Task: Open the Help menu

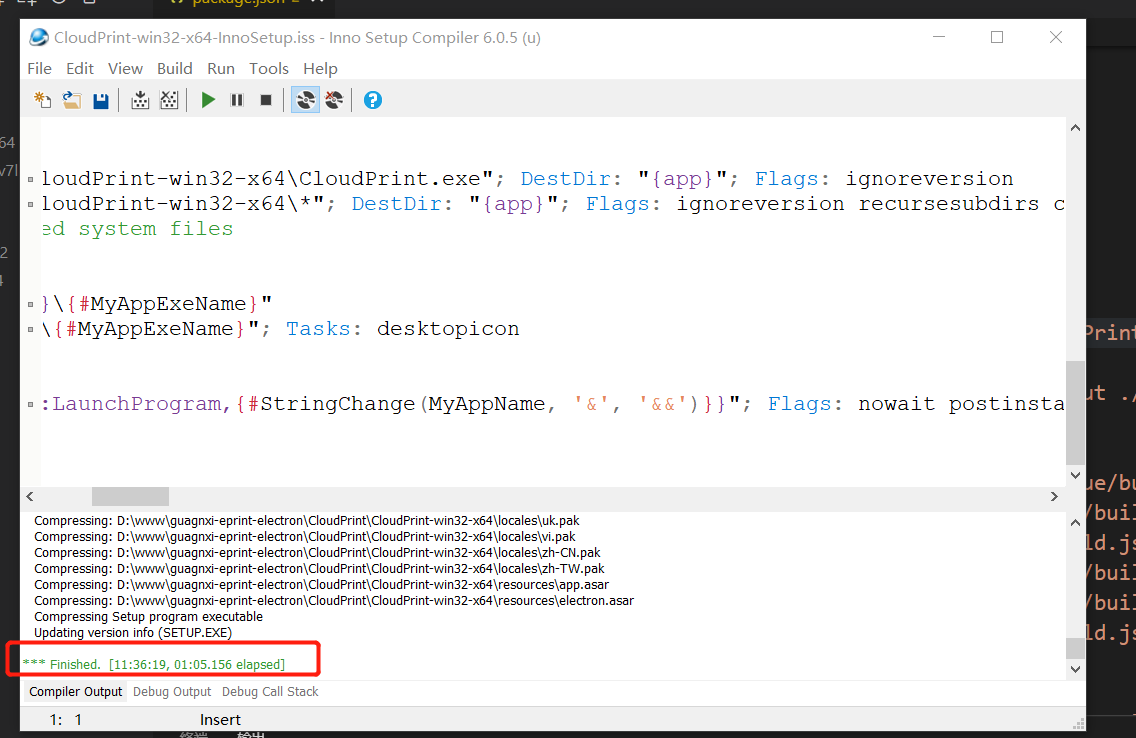Action: click(x=320, y=69)
